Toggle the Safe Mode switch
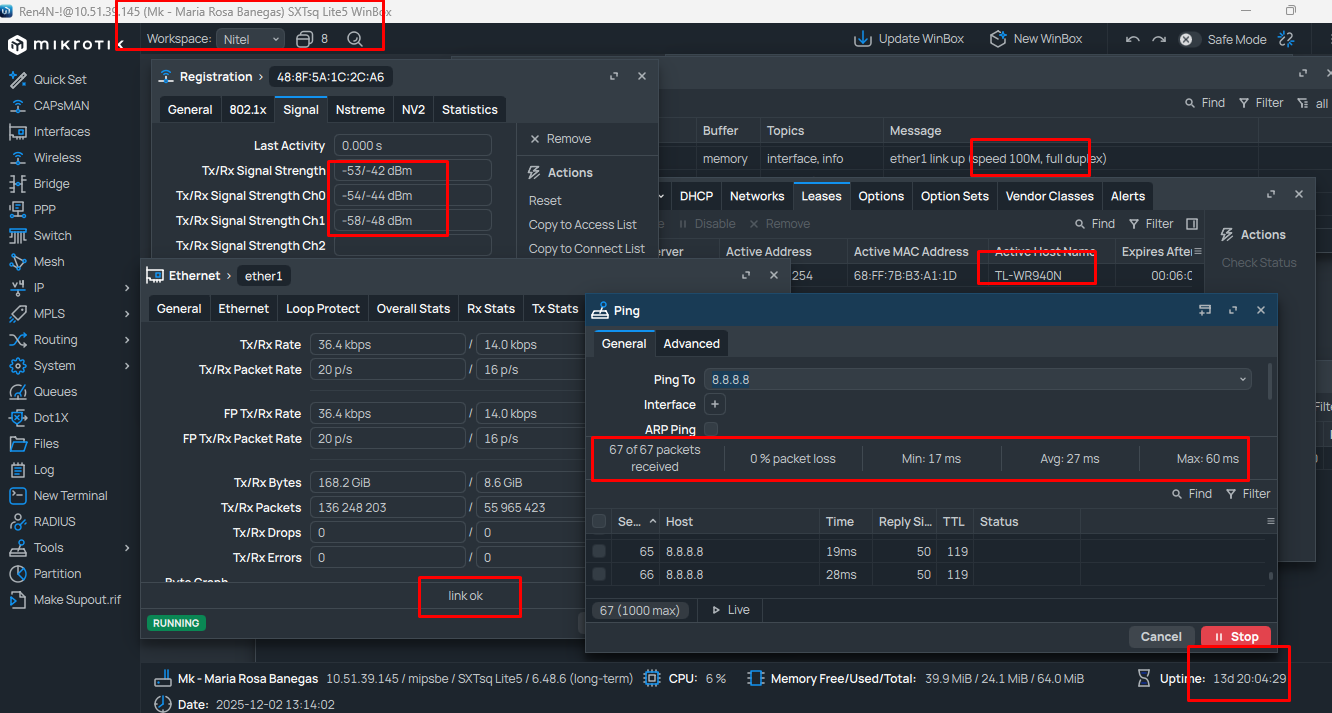This screenshot has width=1332, height=713. 1186,39
